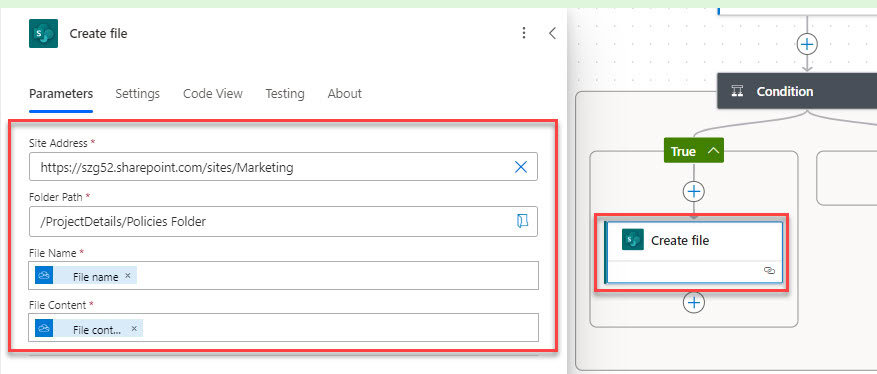This screenshot has width=877, height=374.
Task: Add an action above Condition
Action: click(807, 44)
